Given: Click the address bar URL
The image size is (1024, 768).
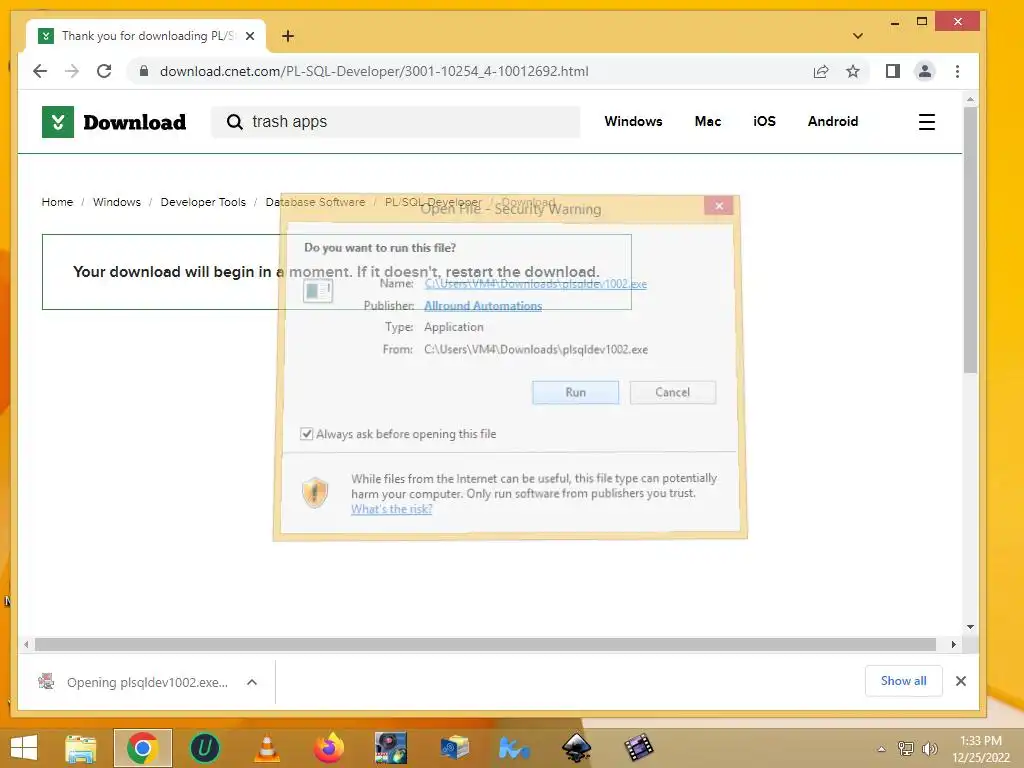Looking at the screenshot, I should click(374, 71).
